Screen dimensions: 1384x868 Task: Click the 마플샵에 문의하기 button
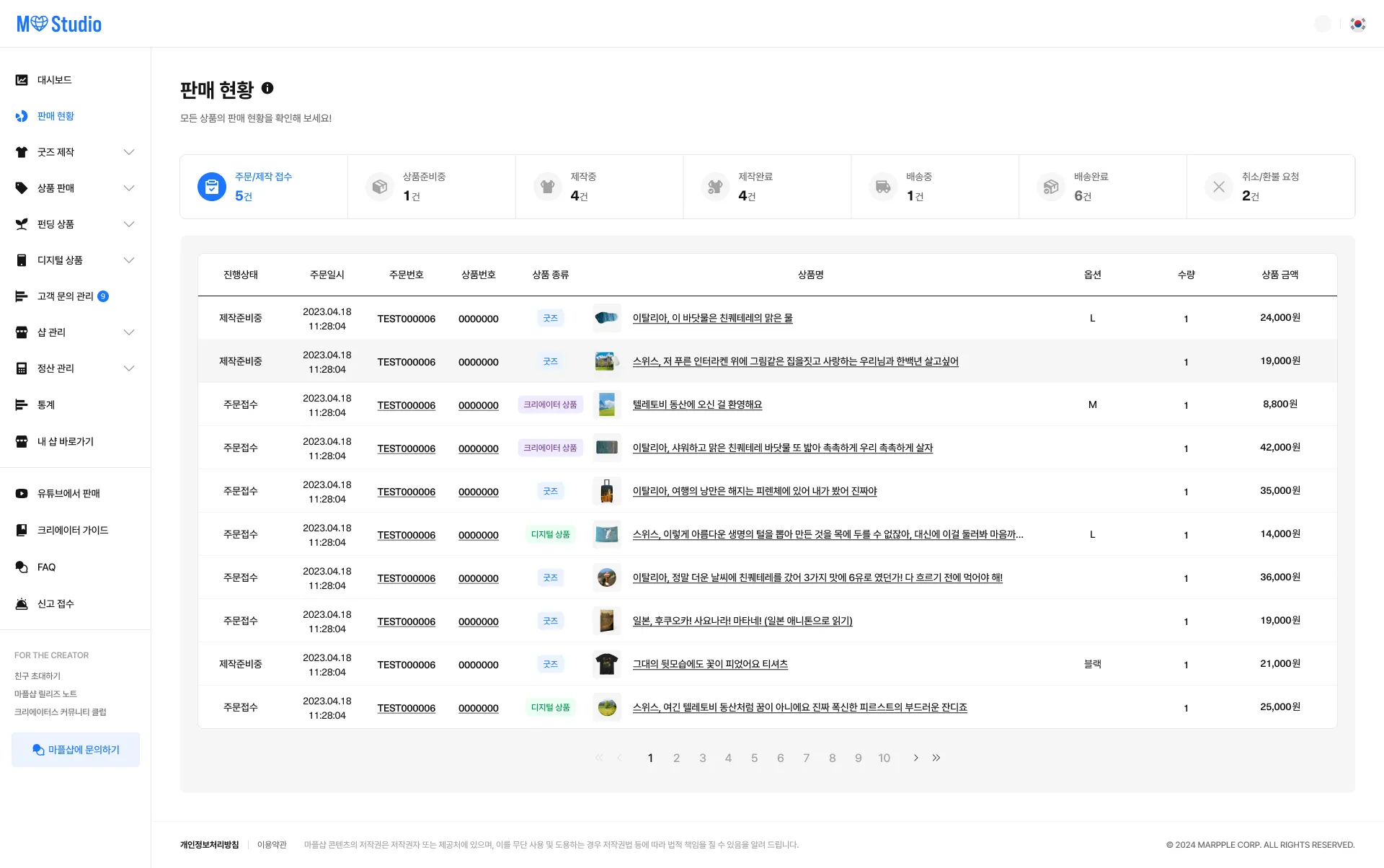[76, 750]
